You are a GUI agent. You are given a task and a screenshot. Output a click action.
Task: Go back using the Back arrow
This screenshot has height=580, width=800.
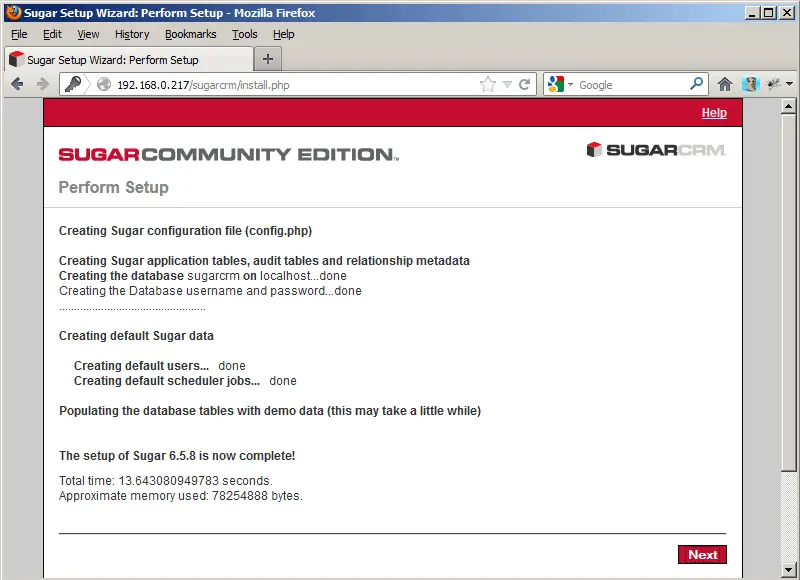(x=17, y=84)
